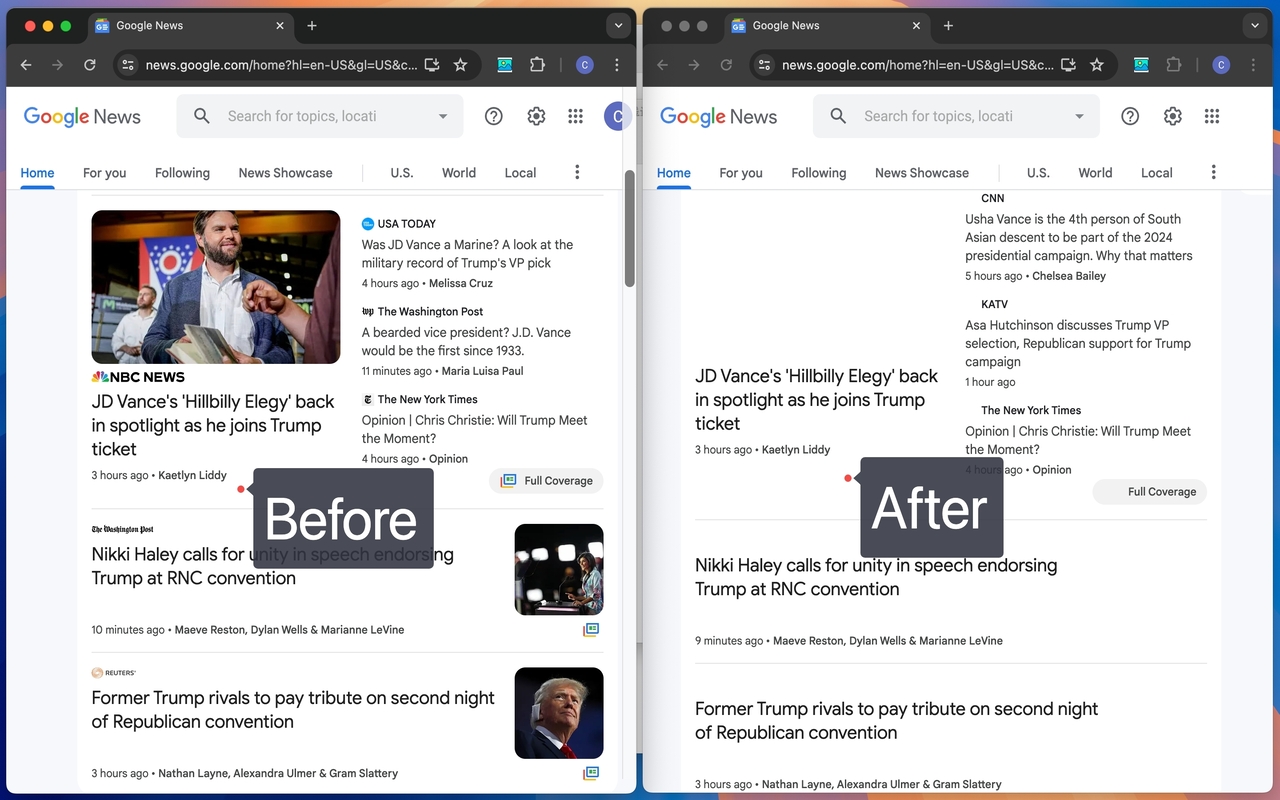Open KATV Asa Hutchinson story in right window
1280x800 pixels.
(1078, 344)
